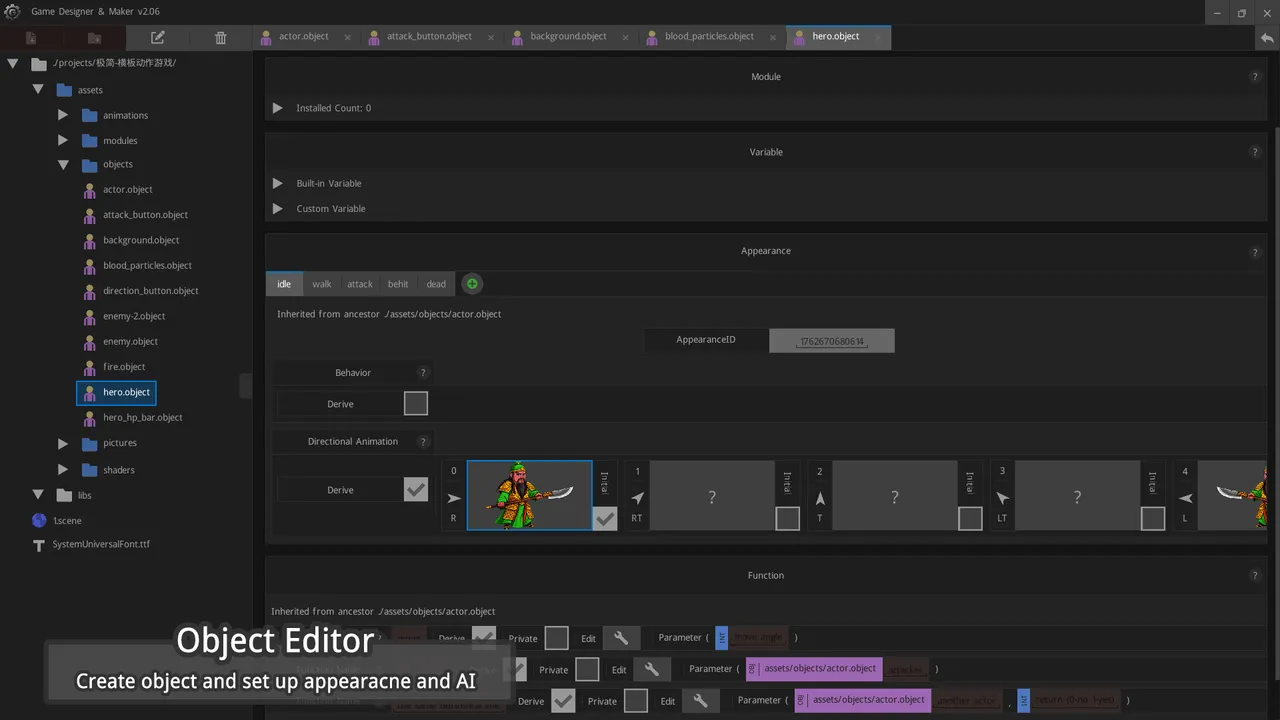Click wrench icon in another_actor parameter row
The height and width of the screenshot is (720, 1280).
tap(701, 701)
